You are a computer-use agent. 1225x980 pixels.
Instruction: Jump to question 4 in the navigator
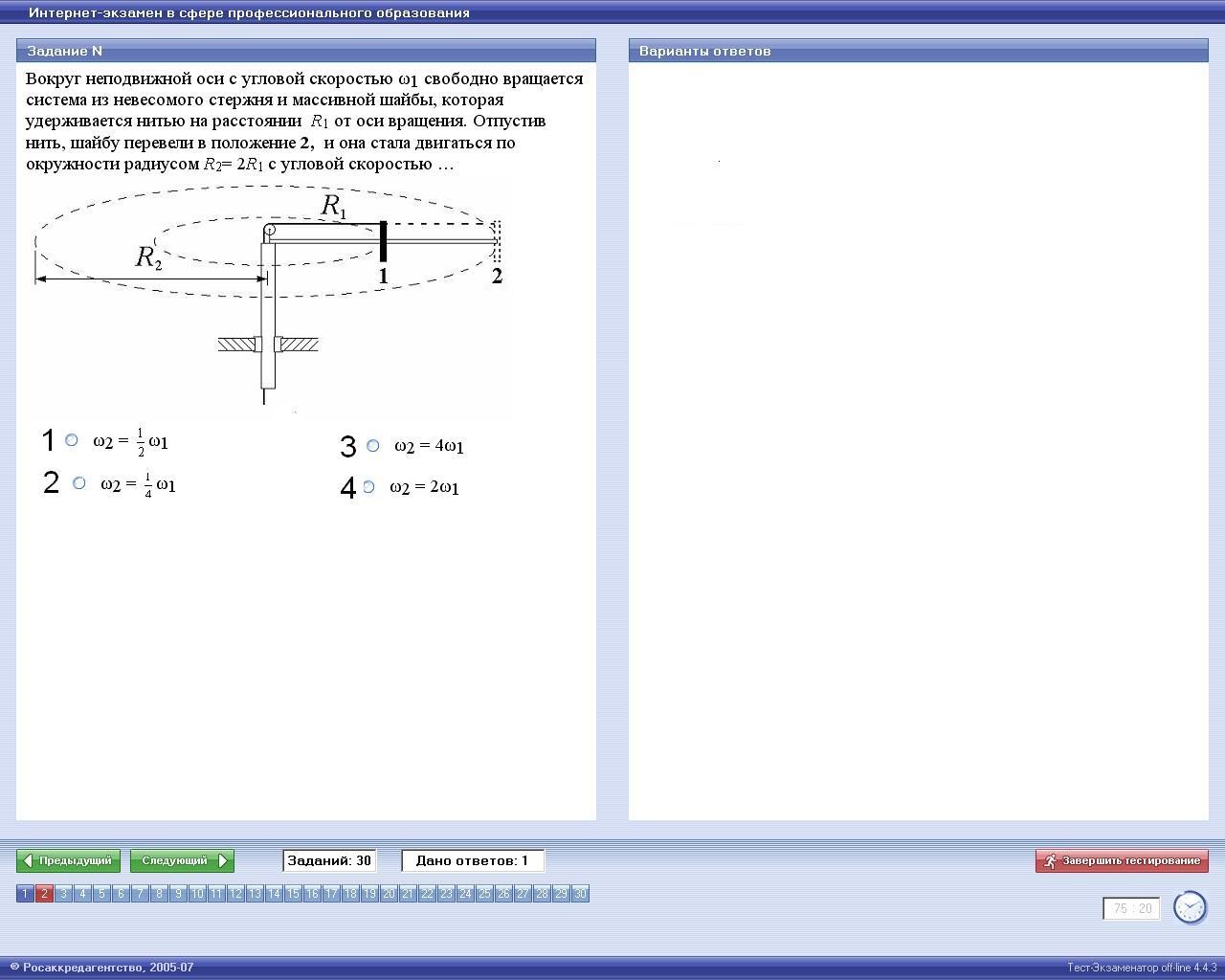(82, 894)
